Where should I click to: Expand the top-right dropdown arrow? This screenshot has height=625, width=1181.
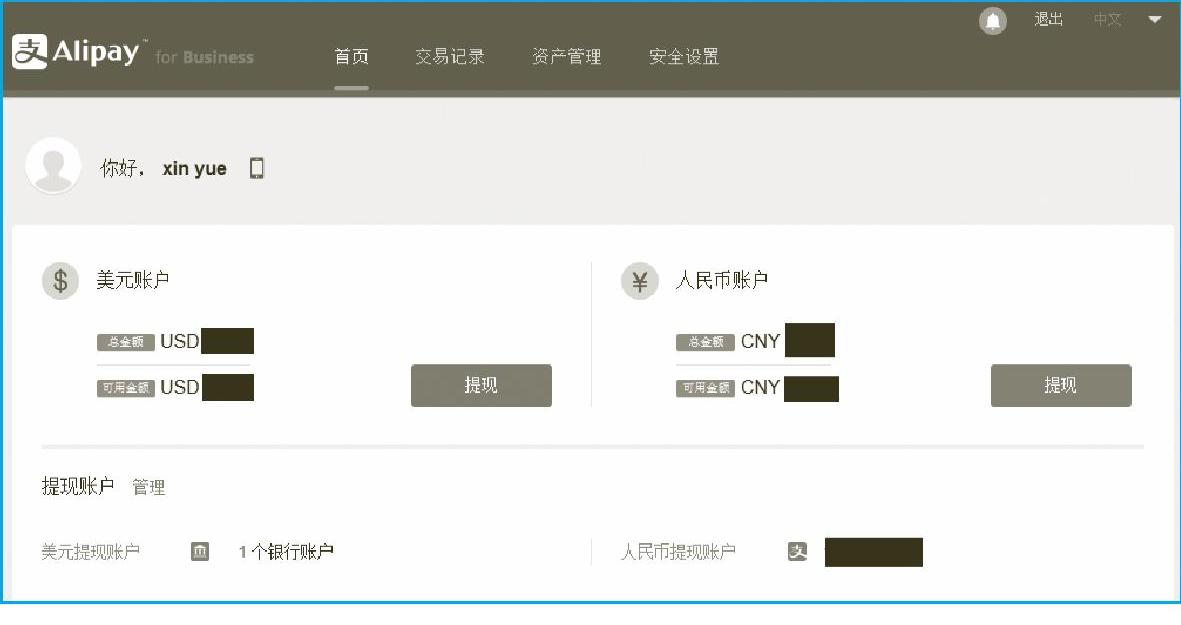[1154, 20]
